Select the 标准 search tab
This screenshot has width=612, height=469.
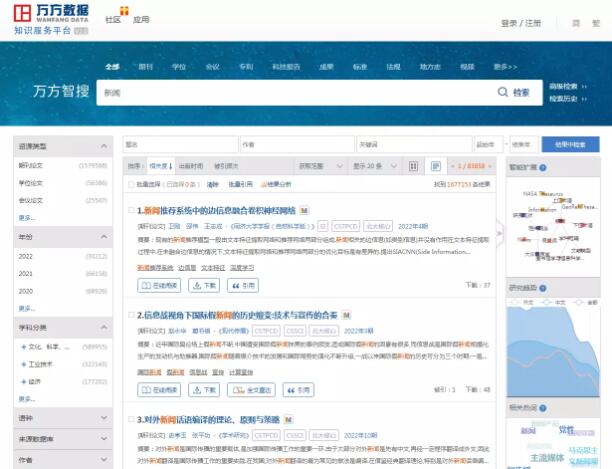pyautogui.click(x=360, y=67)
